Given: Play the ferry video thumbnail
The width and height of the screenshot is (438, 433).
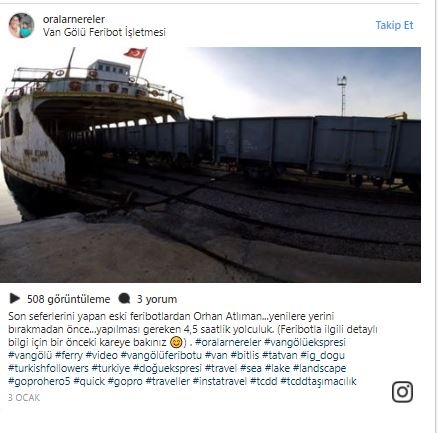Looking at the screenshot, I should click(210, 165).
